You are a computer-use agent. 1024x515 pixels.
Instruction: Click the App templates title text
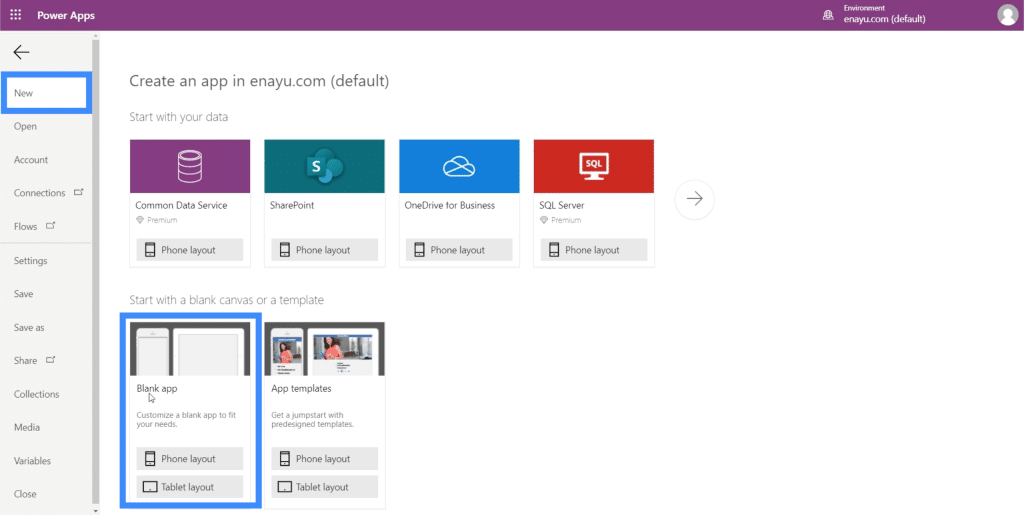coord(301,388)
